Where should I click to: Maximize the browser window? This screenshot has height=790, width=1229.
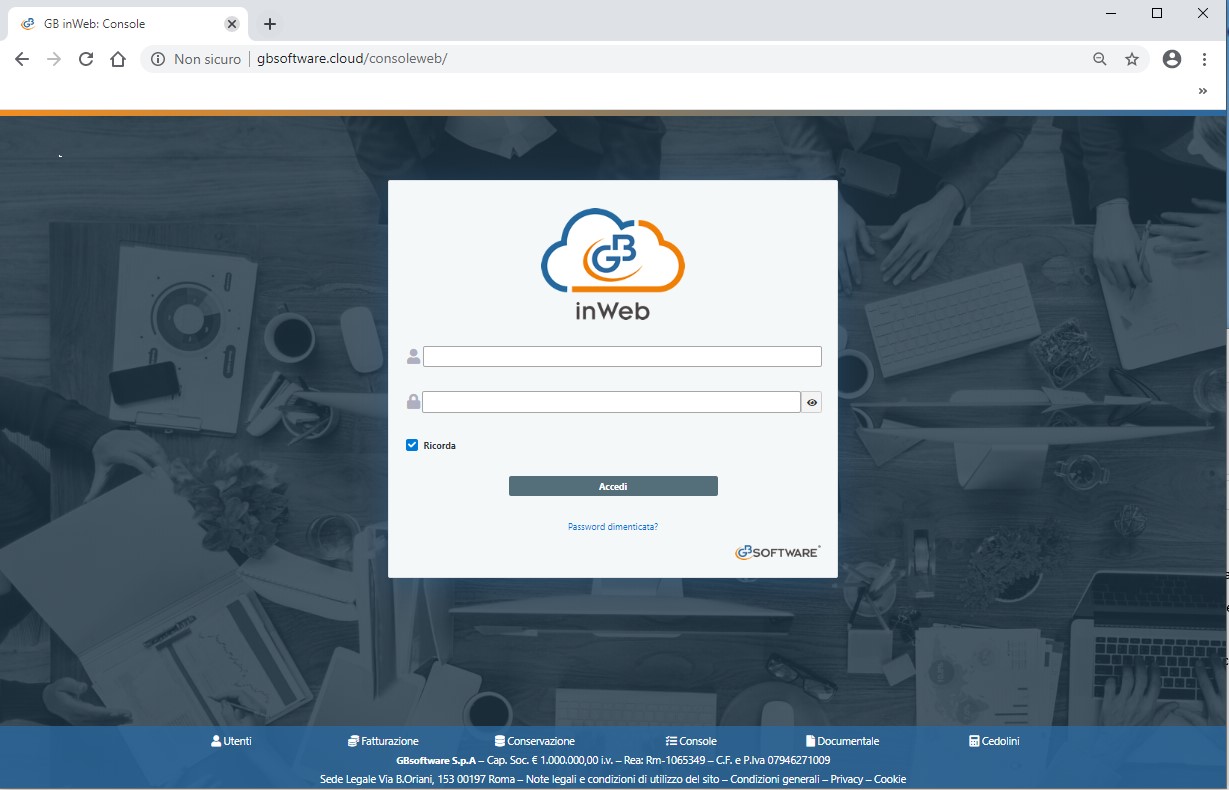(x=1157, y=13)
